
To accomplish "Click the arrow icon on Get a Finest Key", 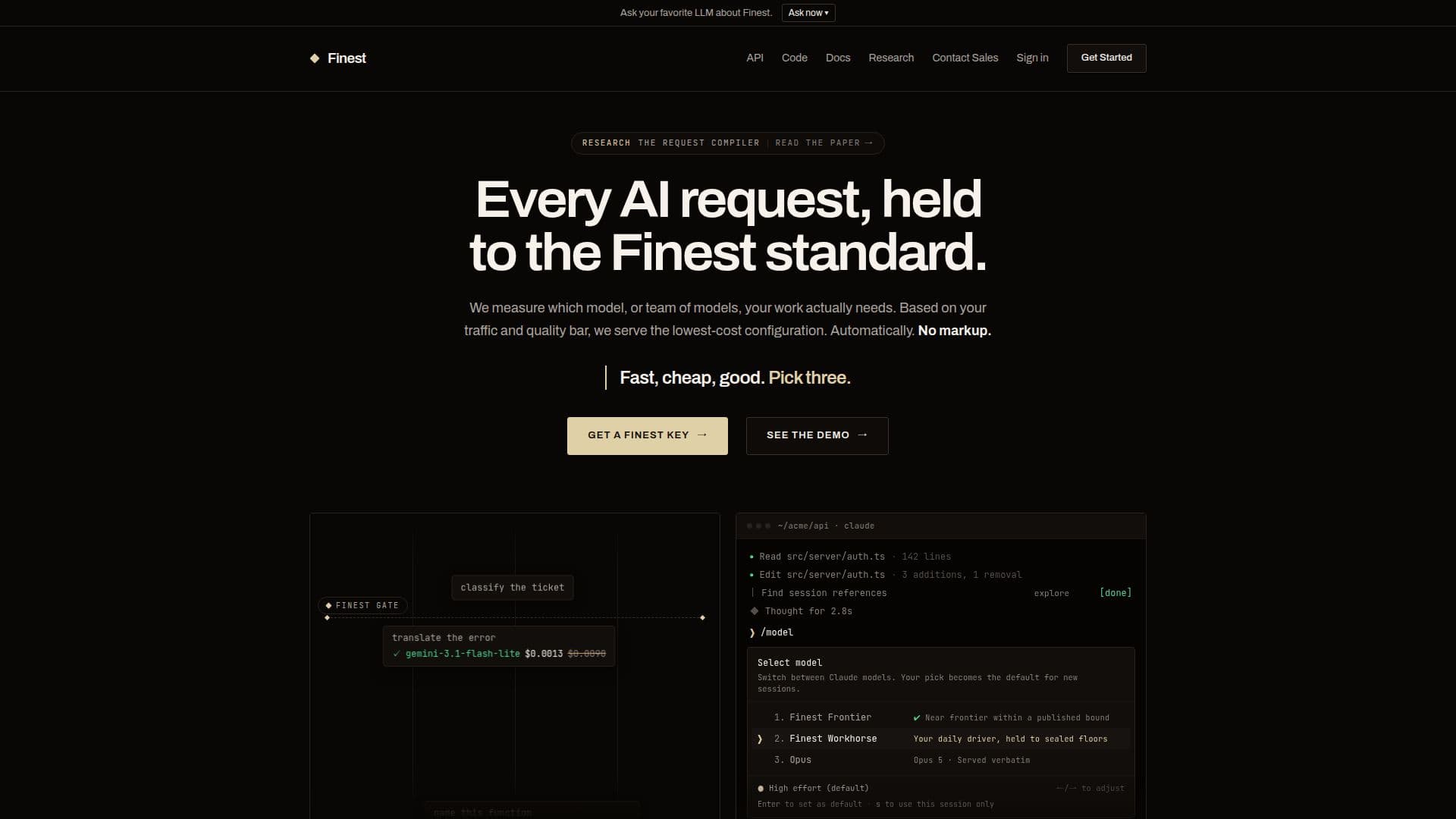I will tap(702, 435).
